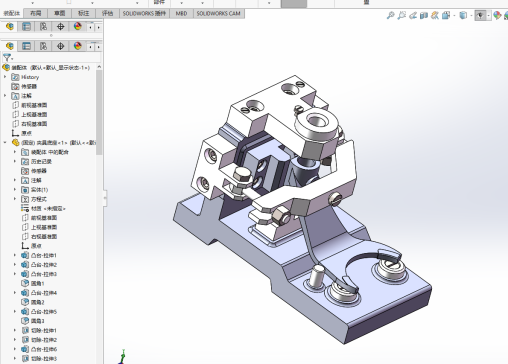The width and height of the screenshot is (508, 364).
Task: Select PropertyManager tab in lower pane
Action: tap(26, 46)
